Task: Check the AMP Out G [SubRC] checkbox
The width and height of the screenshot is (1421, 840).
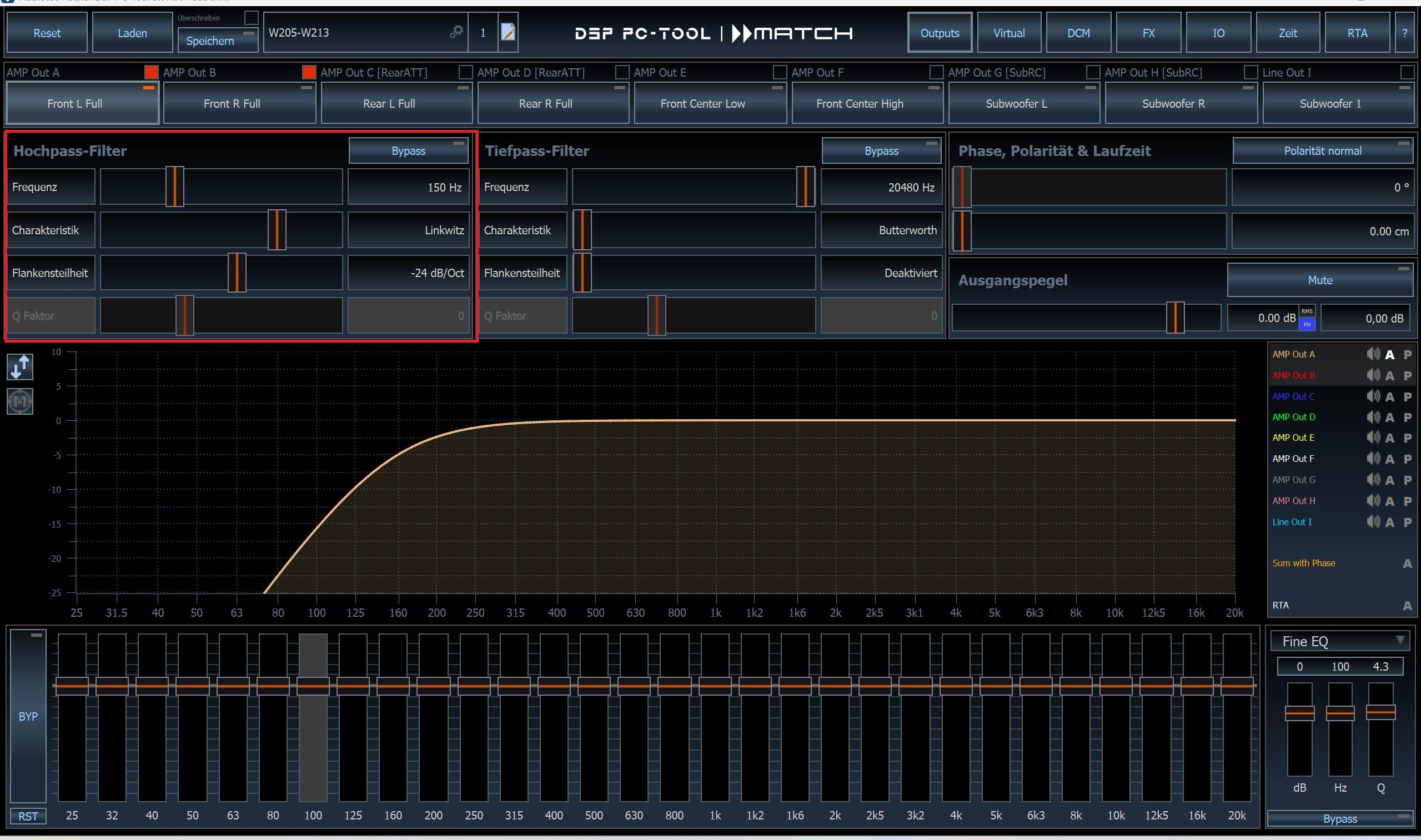Action: 1093,72
